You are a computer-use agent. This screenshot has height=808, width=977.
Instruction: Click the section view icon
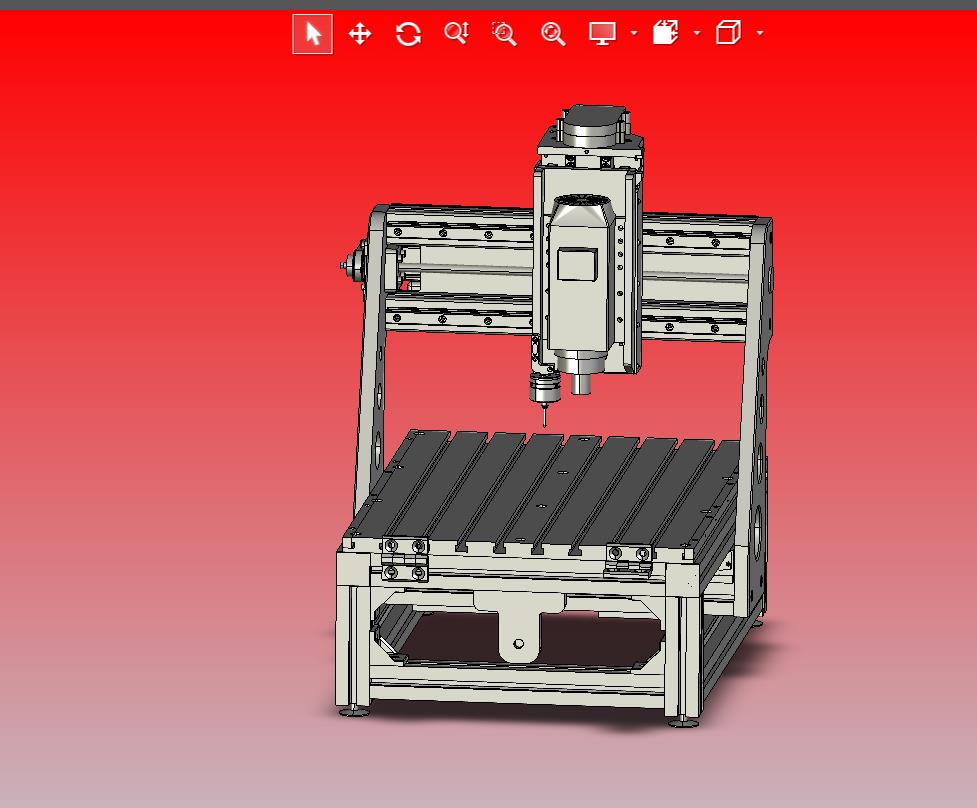[665, 32]
